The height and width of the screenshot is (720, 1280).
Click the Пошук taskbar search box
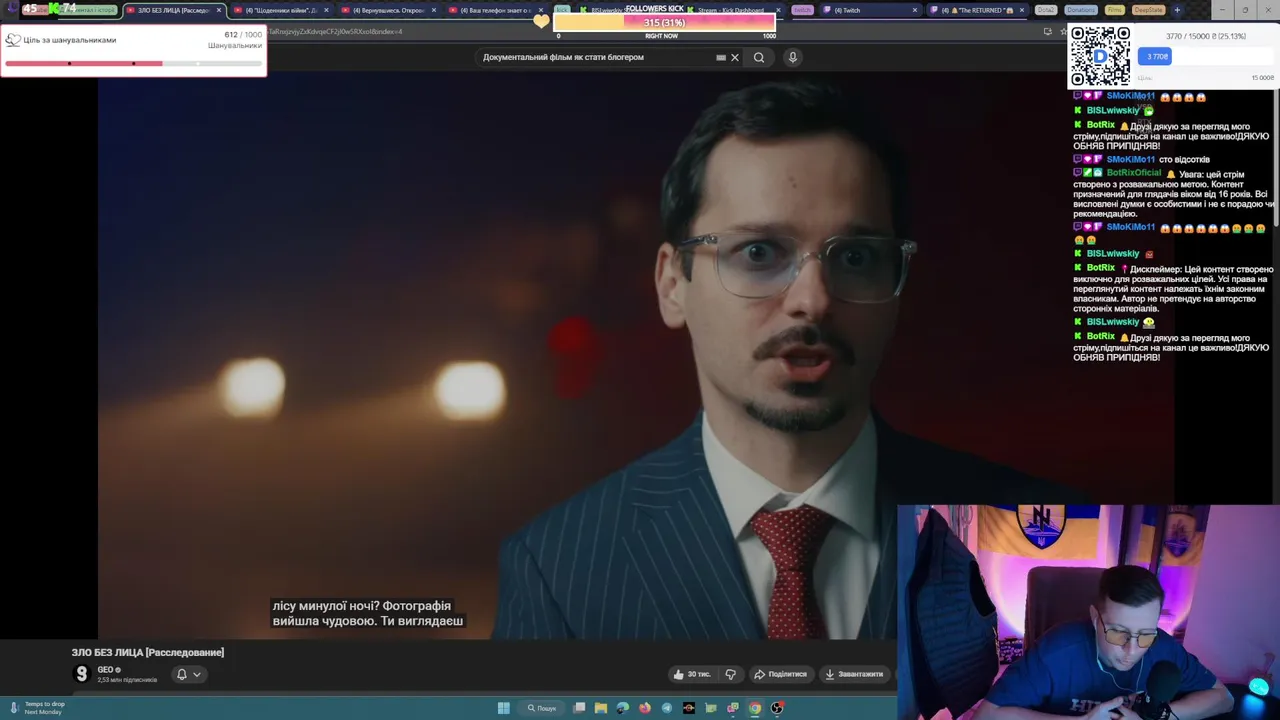(x=541, y=708)
